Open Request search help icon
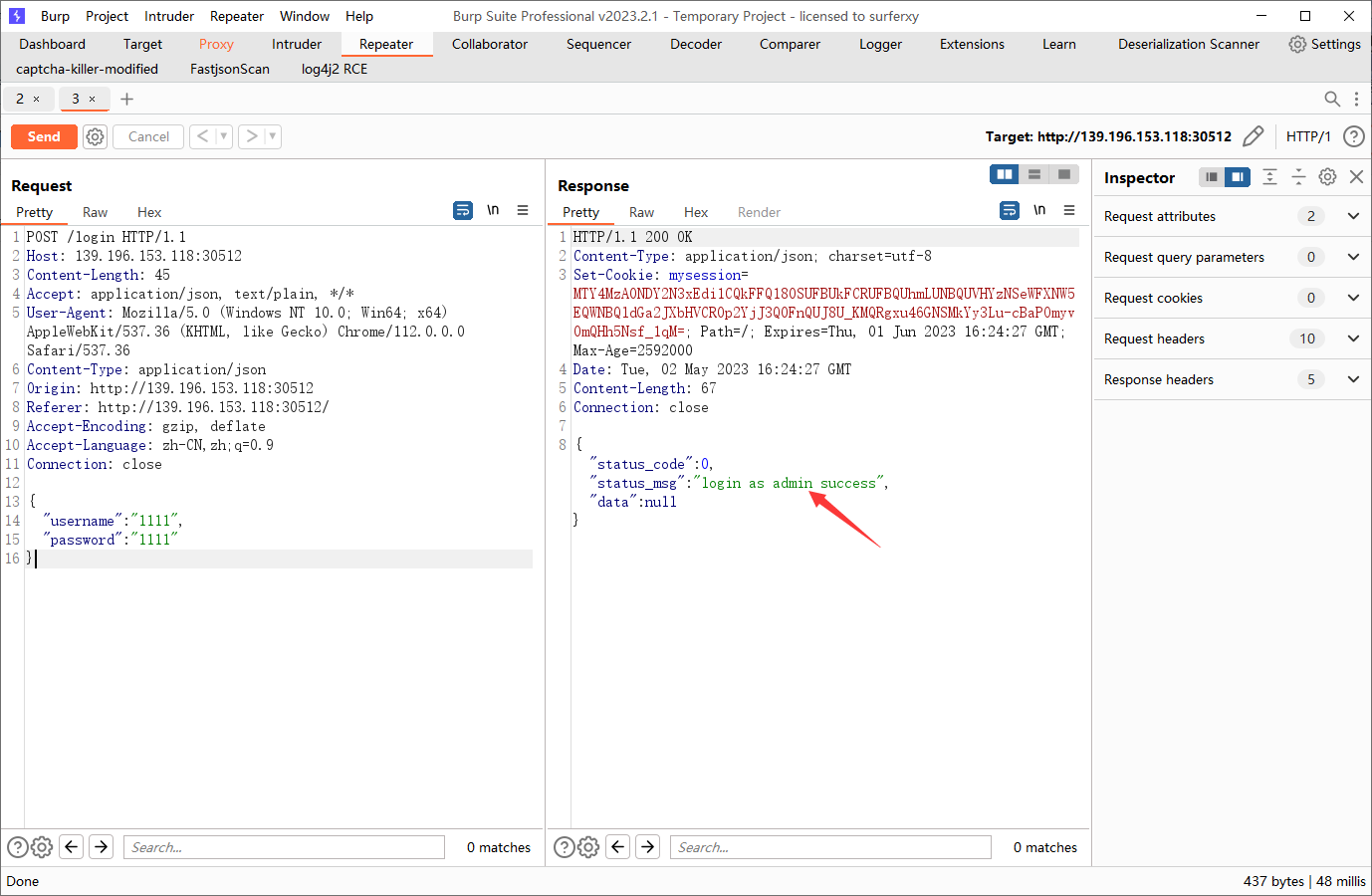This screenshot has height=896, width=1372. 18,847
